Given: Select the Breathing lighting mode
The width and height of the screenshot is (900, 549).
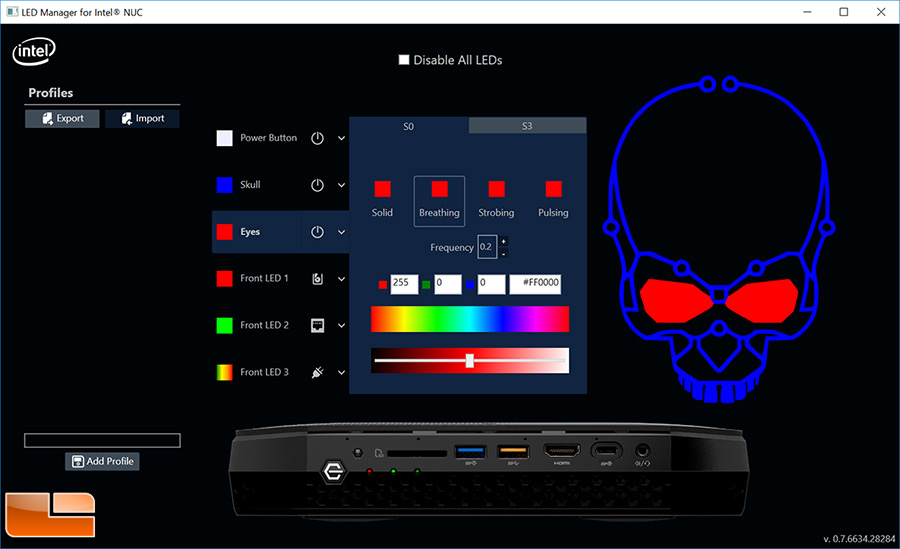Looking at the screenshot, I should (439, 201).
